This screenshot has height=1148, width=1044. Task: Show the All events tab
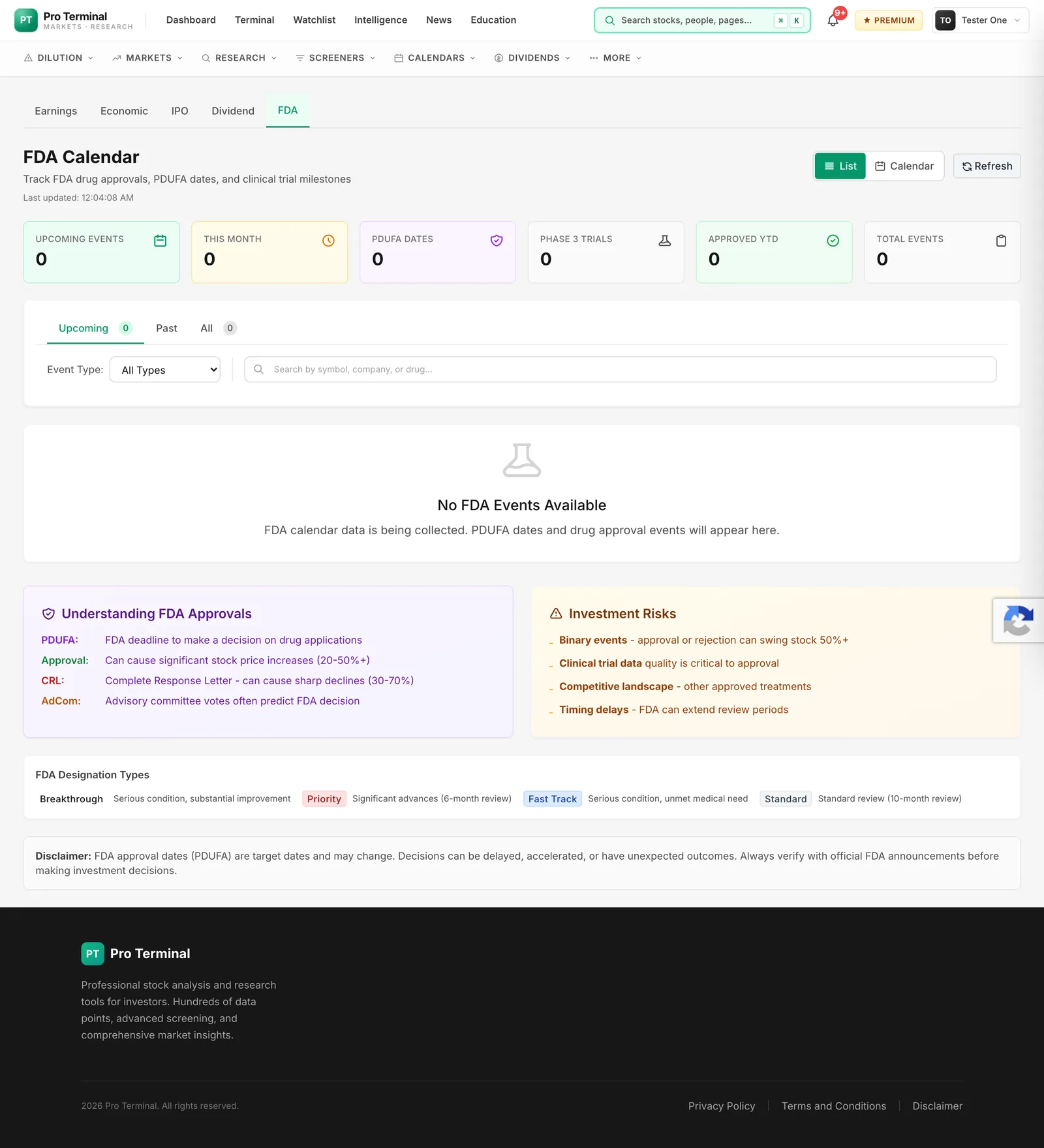tap(218, 328)
